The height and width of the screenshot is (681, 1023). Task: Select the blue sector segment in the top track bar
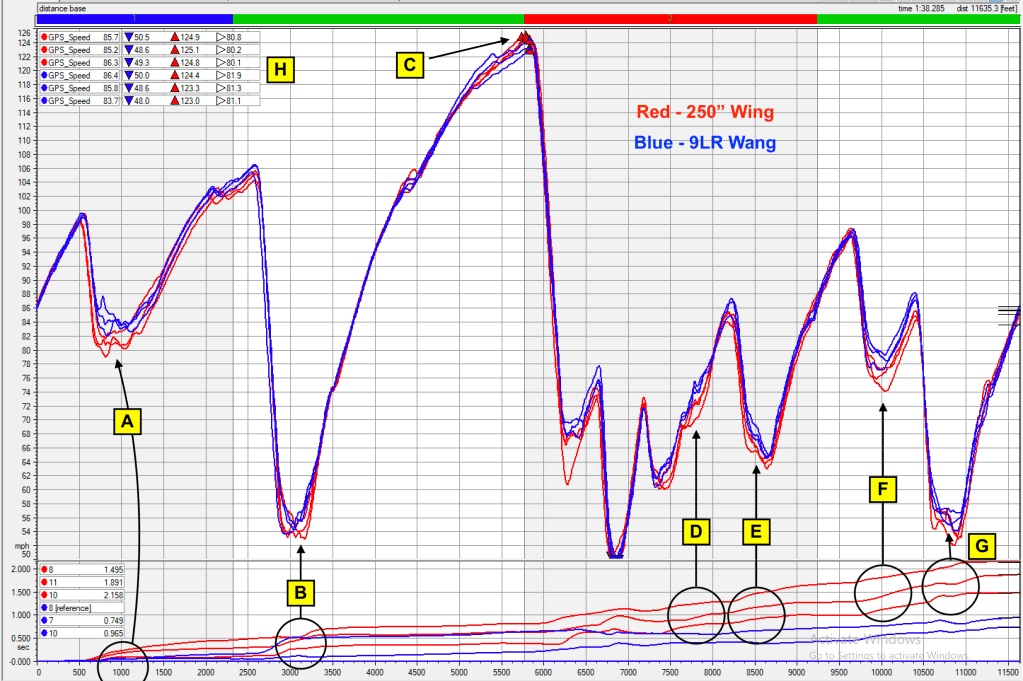(x=134, y=19)
